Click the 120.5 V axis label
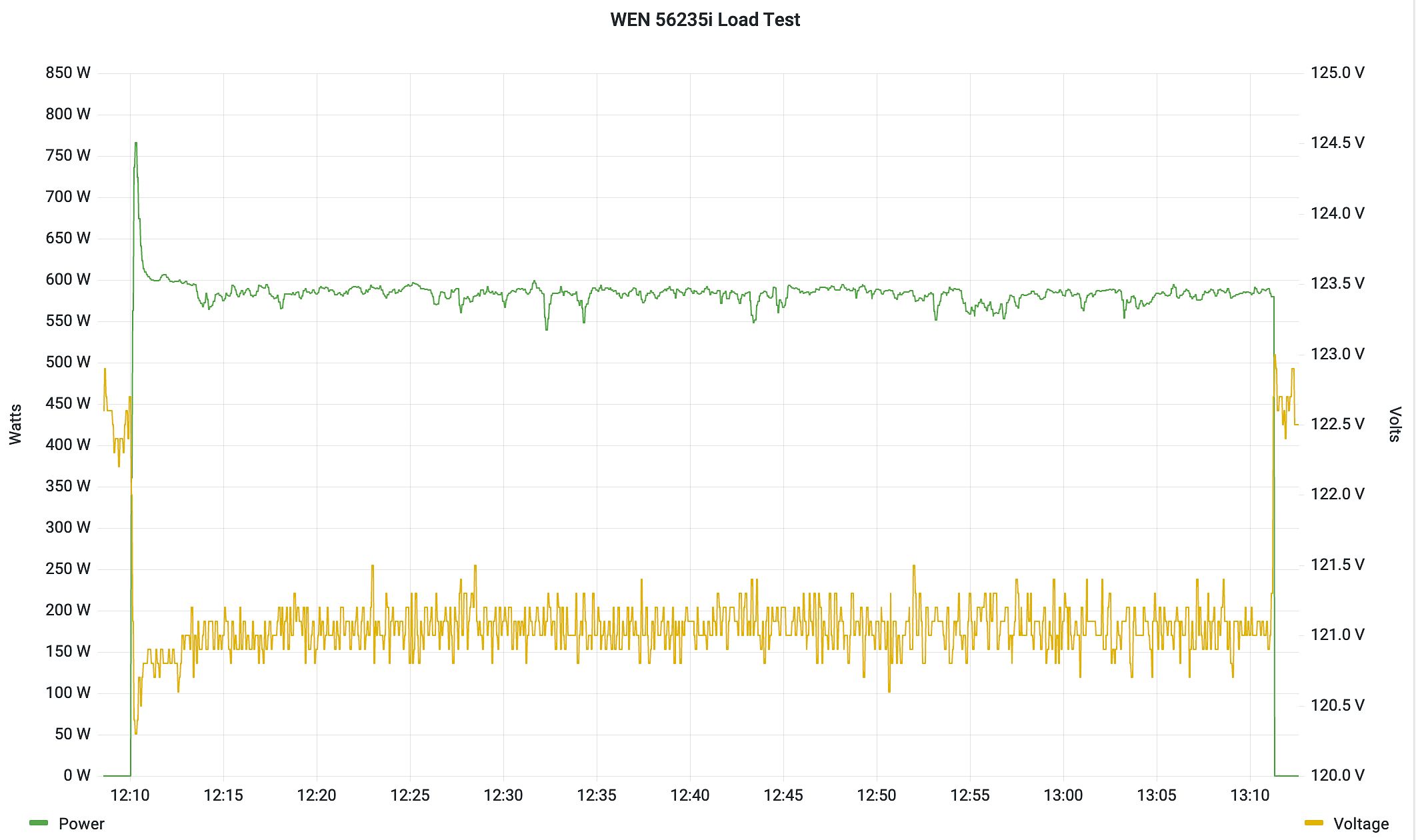 1337,705
